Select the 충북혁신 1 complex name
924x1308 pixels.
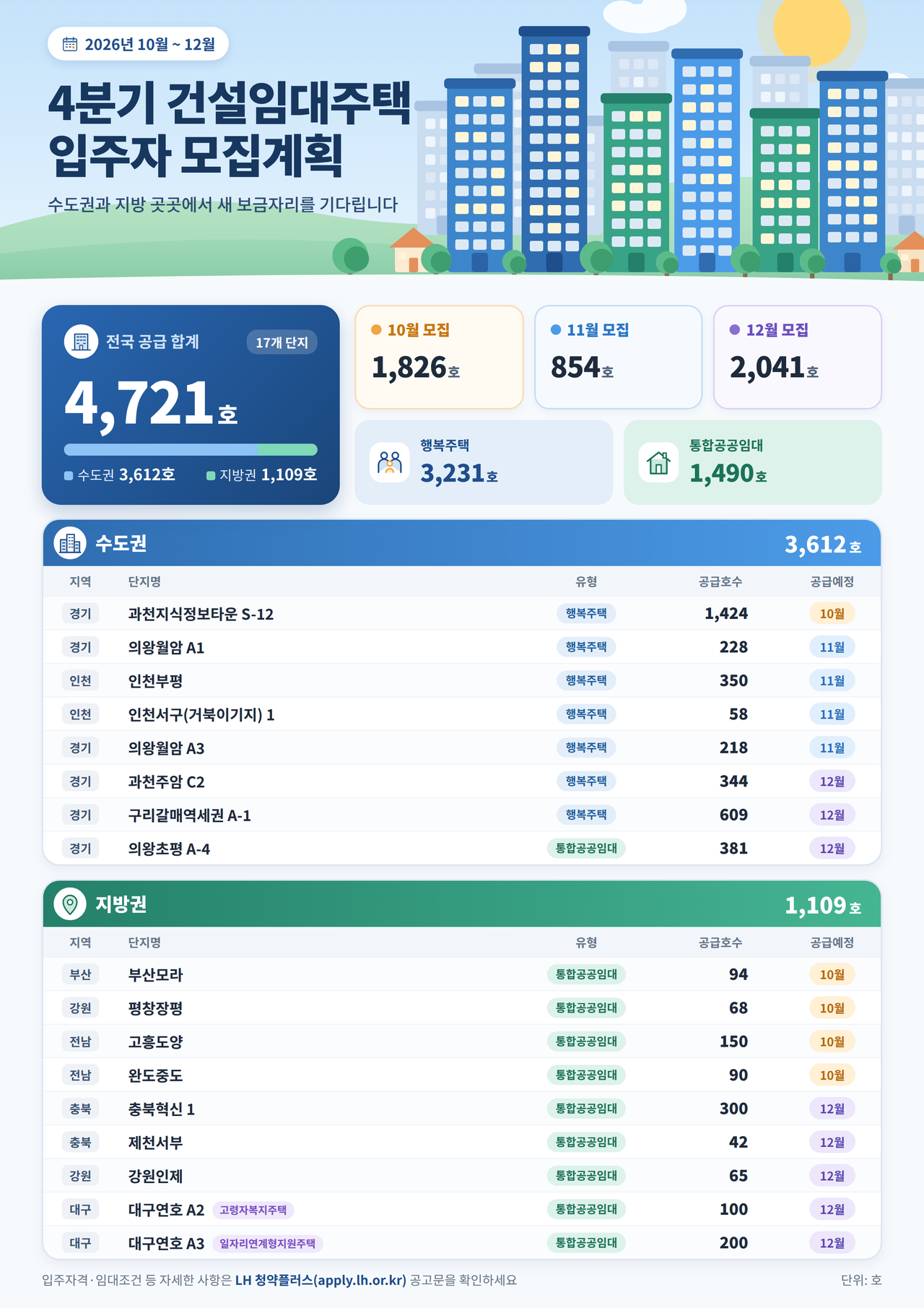161,1109
